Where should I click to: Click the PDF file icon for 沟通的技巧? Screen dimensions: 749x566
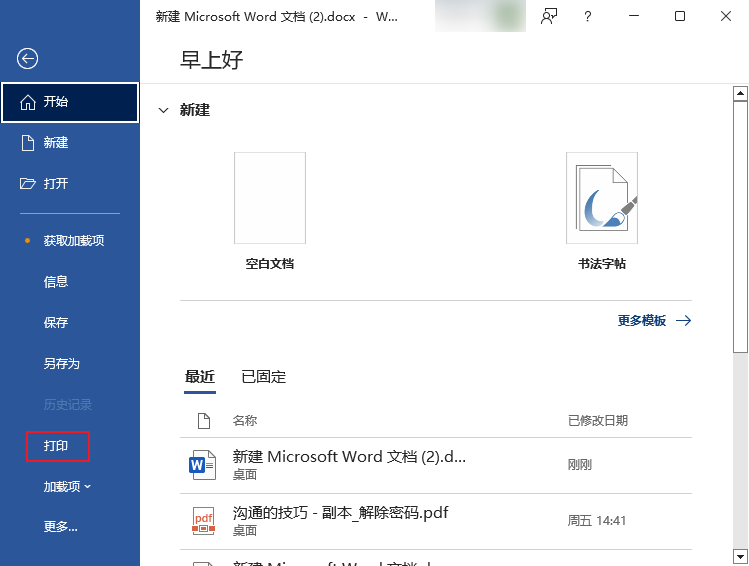203,521
